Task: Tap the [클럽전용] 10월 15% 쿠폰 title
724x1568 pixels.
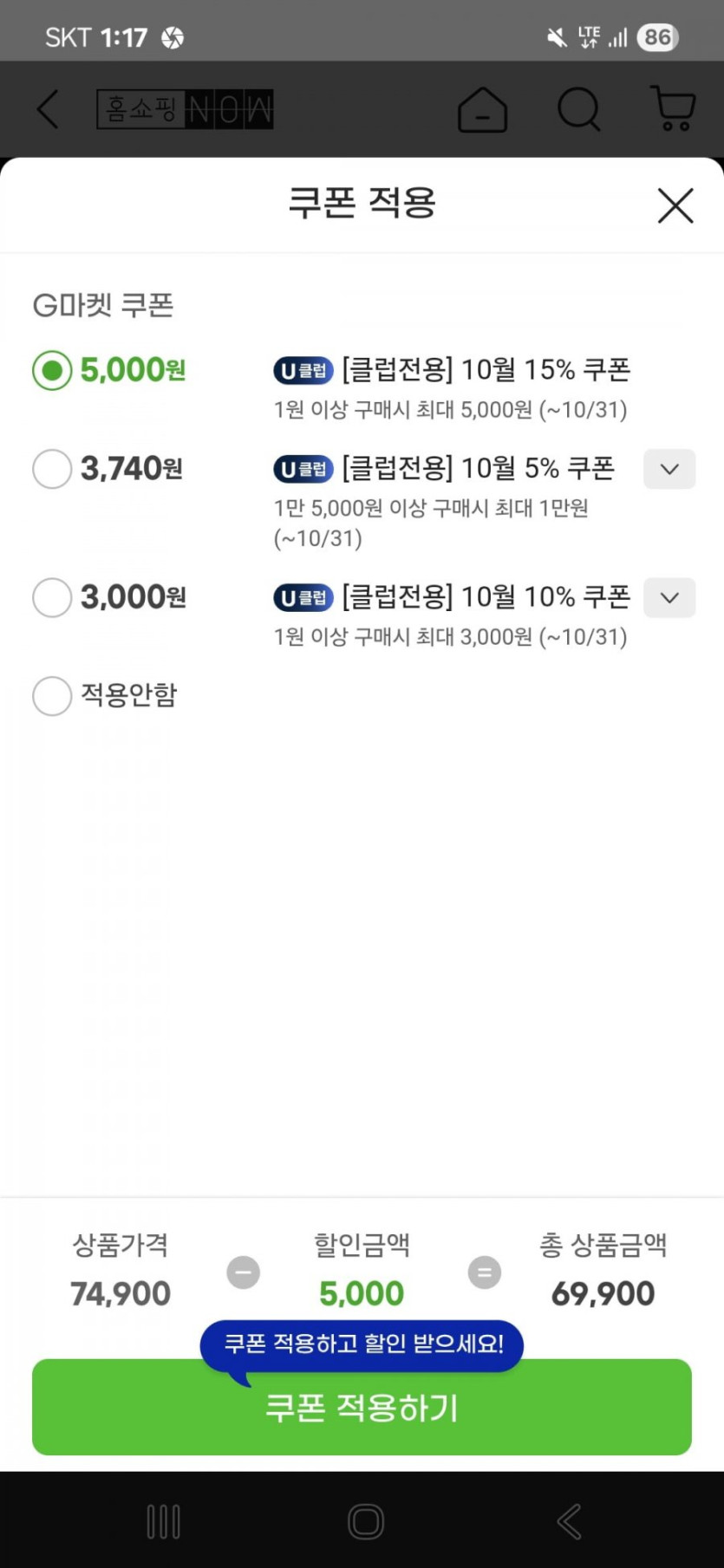Action: tap(486, 370)
